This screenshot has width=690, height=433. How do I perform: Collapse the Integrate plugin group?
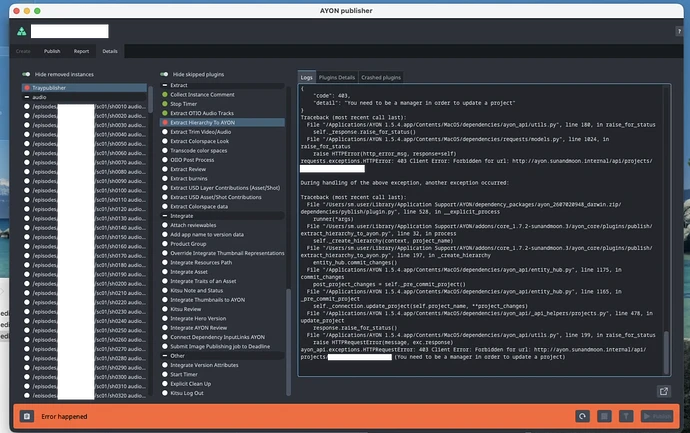[165, 216]
